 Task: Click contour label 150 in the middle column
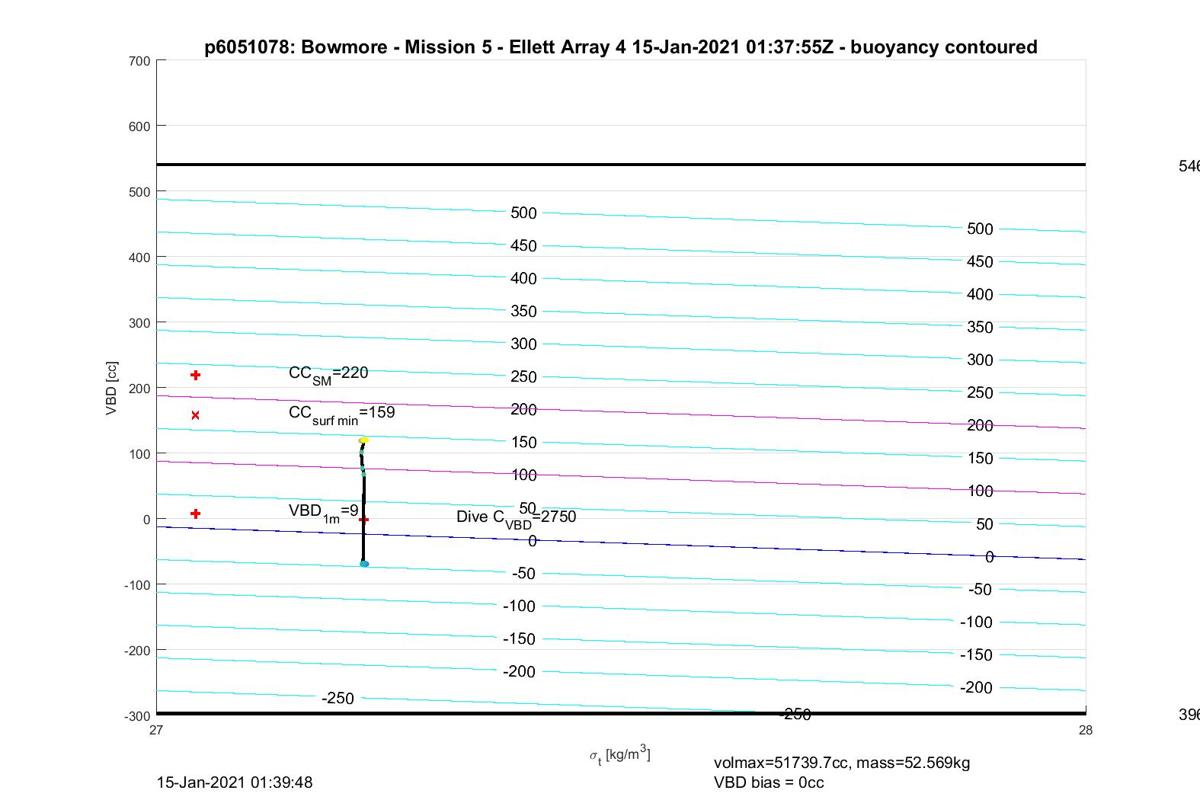524,442
